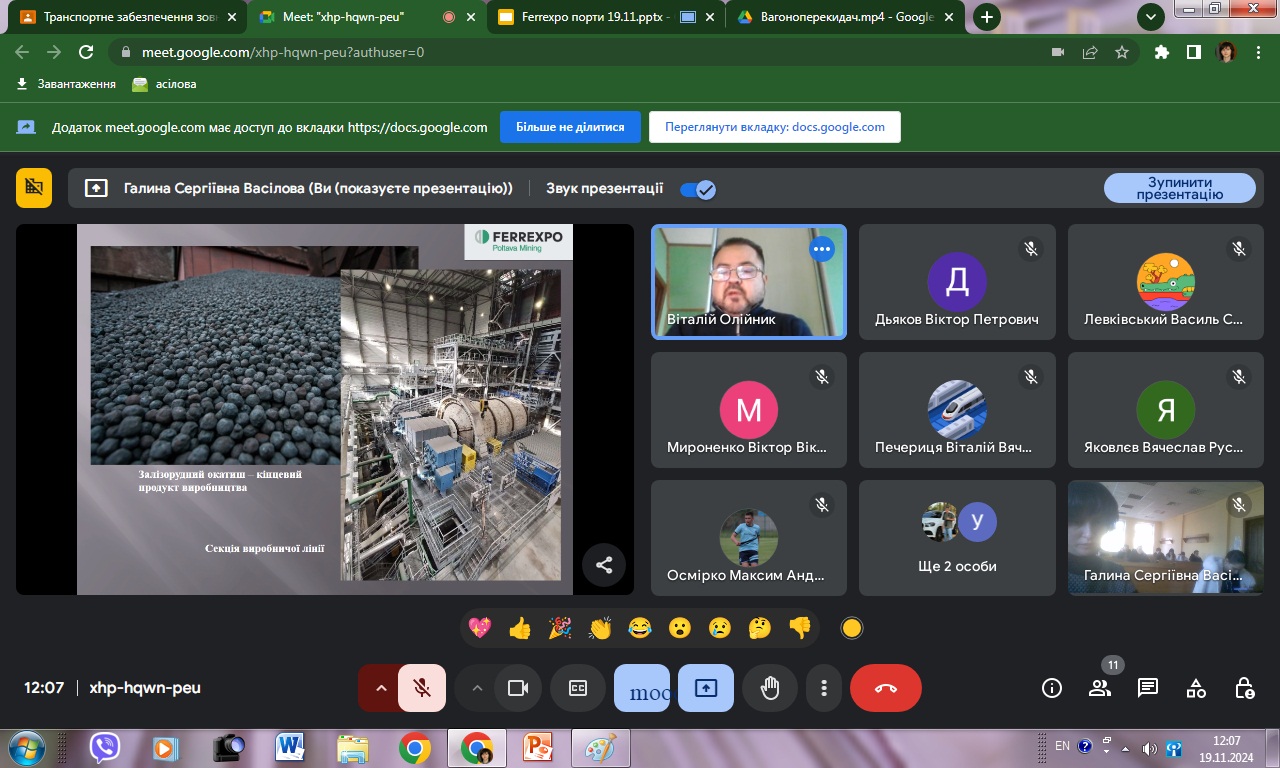Reload the Meet page

click(x=86, y=52)
